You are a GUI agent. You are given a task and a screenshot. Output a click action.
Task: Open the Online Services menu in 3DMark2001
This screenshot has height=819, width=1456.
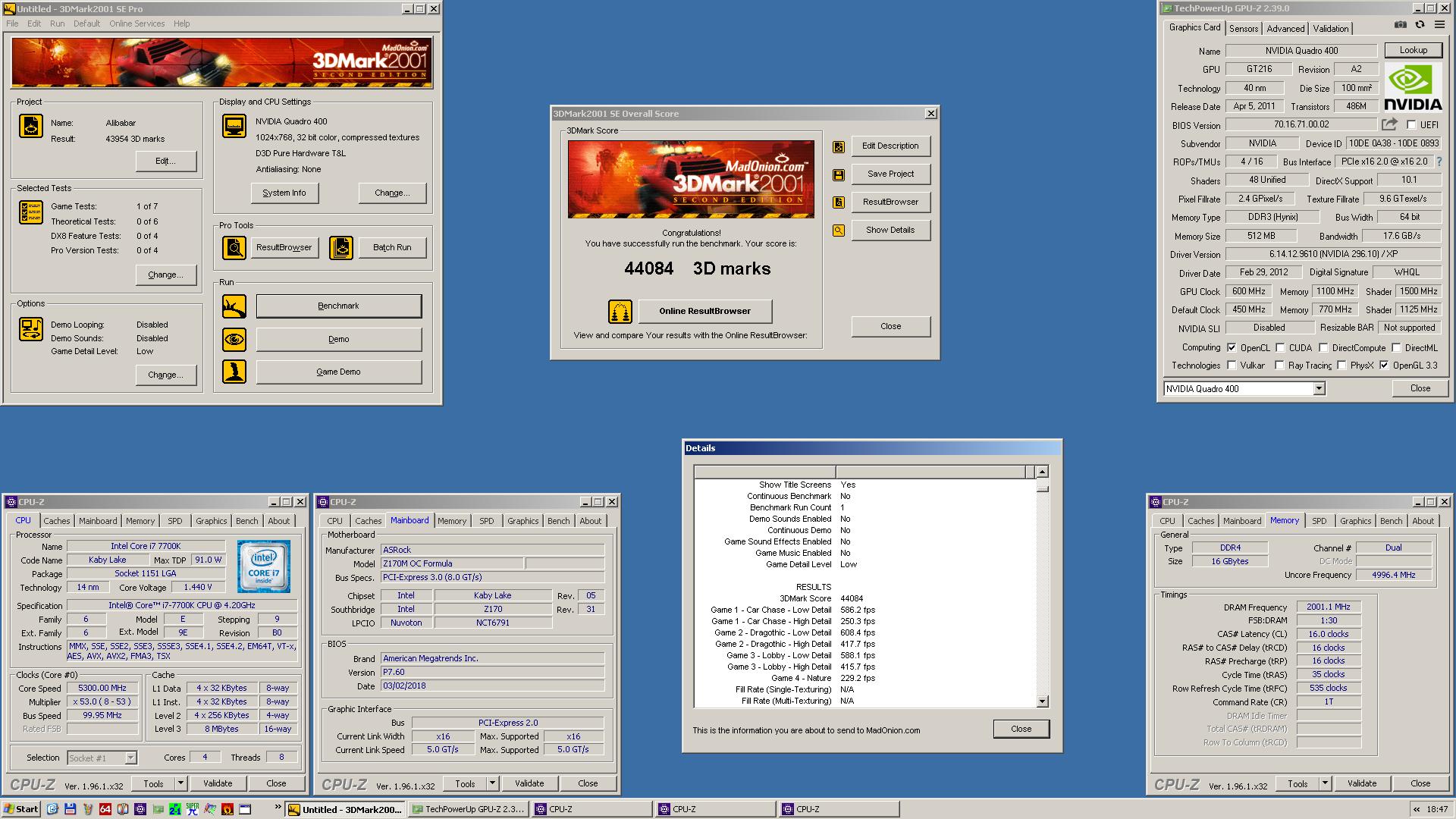[x=136, y=24]
